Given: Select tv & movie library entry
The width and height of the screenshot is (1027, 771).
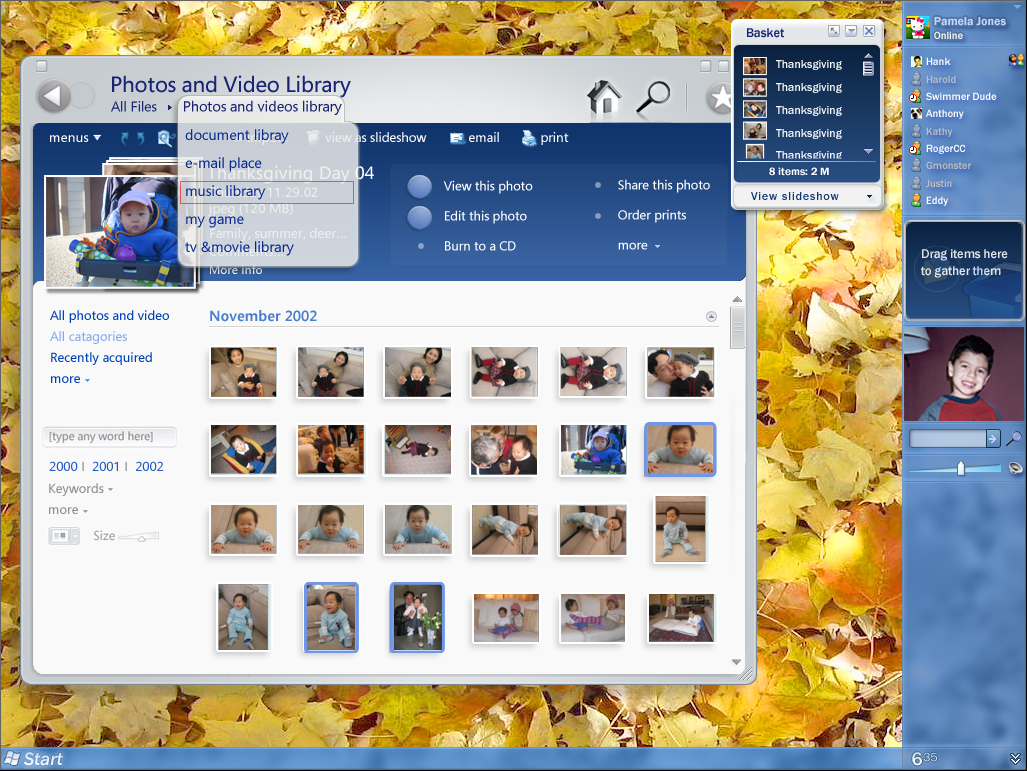Looking at the screenshot, I should point(239,248).
